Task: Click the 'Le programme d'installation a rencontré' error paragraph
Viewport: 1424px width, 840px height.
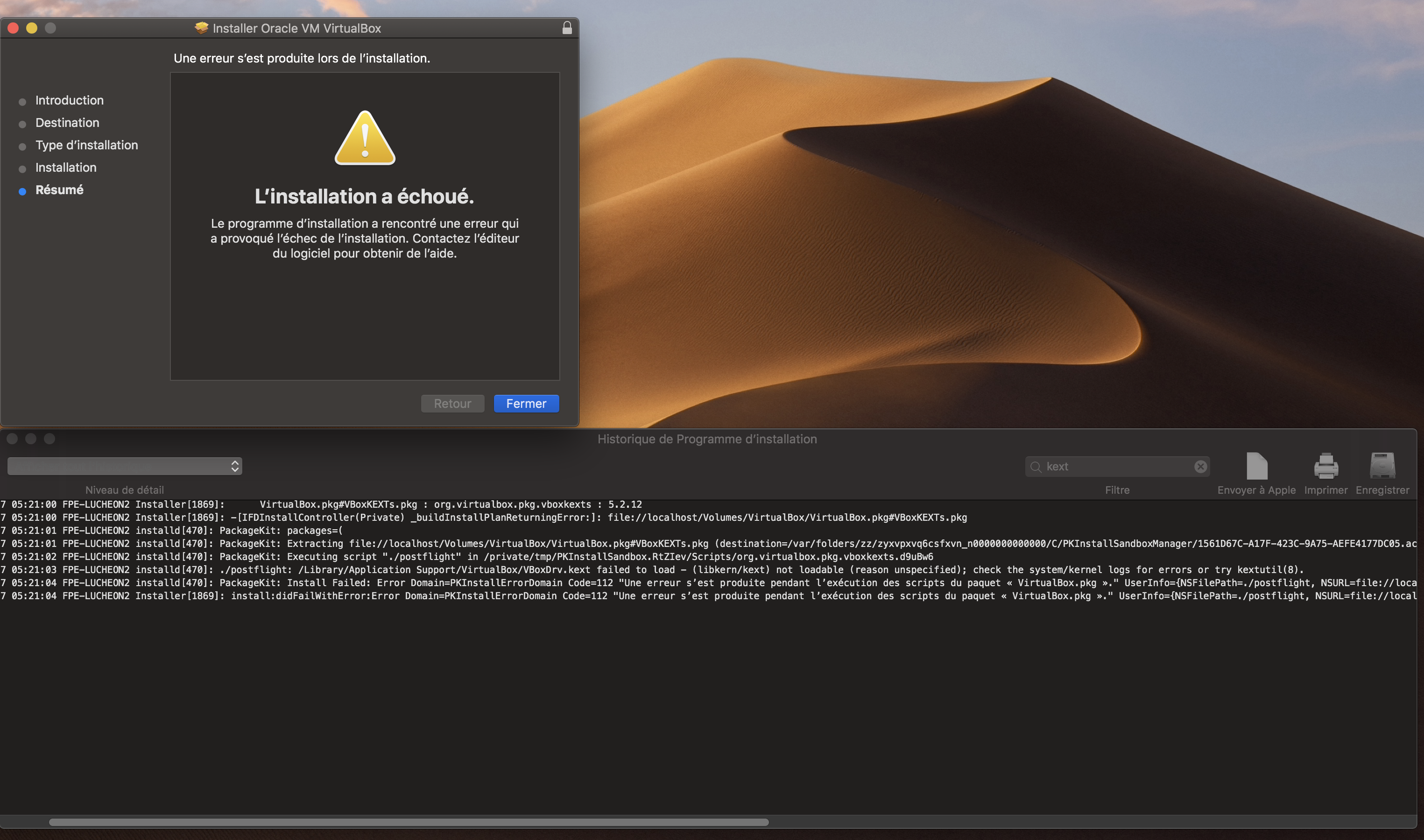Action: [x=365, y=238]
